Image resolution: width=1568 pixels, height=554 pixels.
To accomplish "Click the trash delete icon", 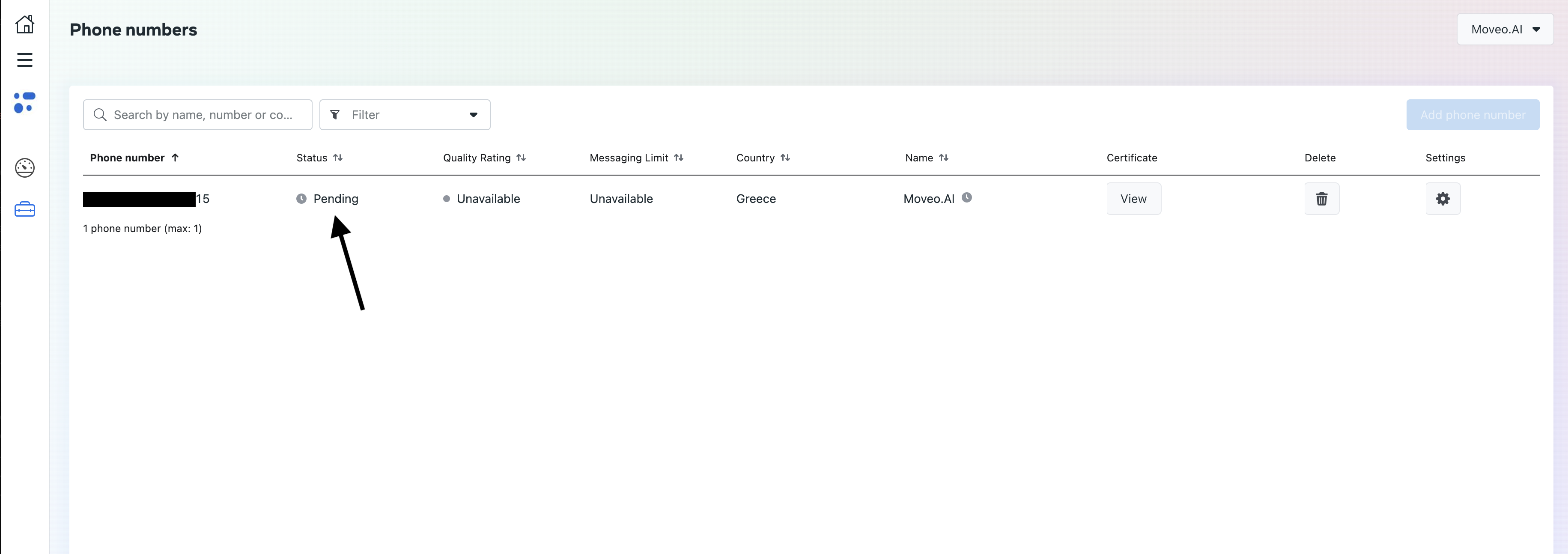I will pyautogui.click(x=1321, y=199).
